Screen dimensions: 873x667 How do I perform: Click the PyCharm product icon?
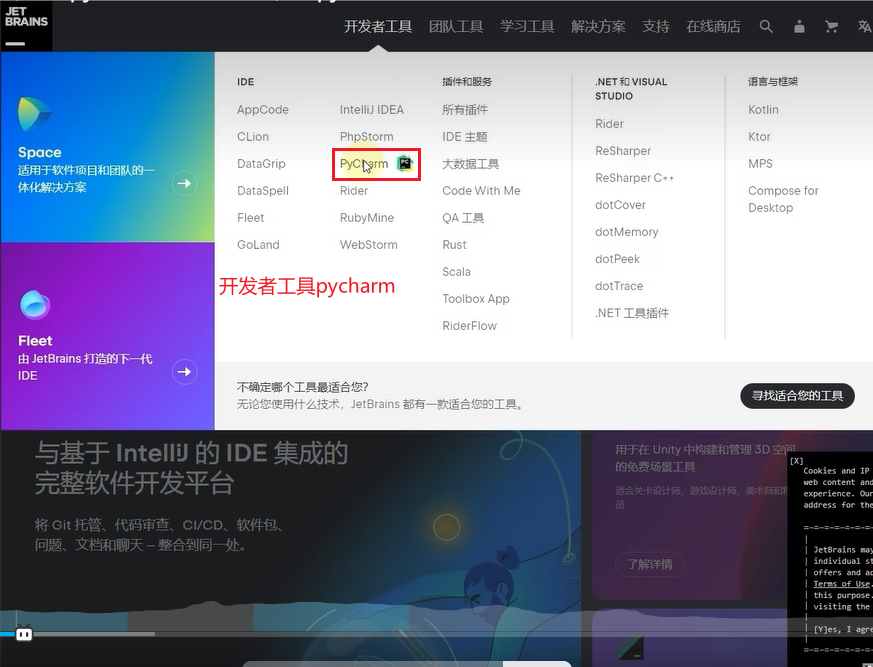[405, 164]
